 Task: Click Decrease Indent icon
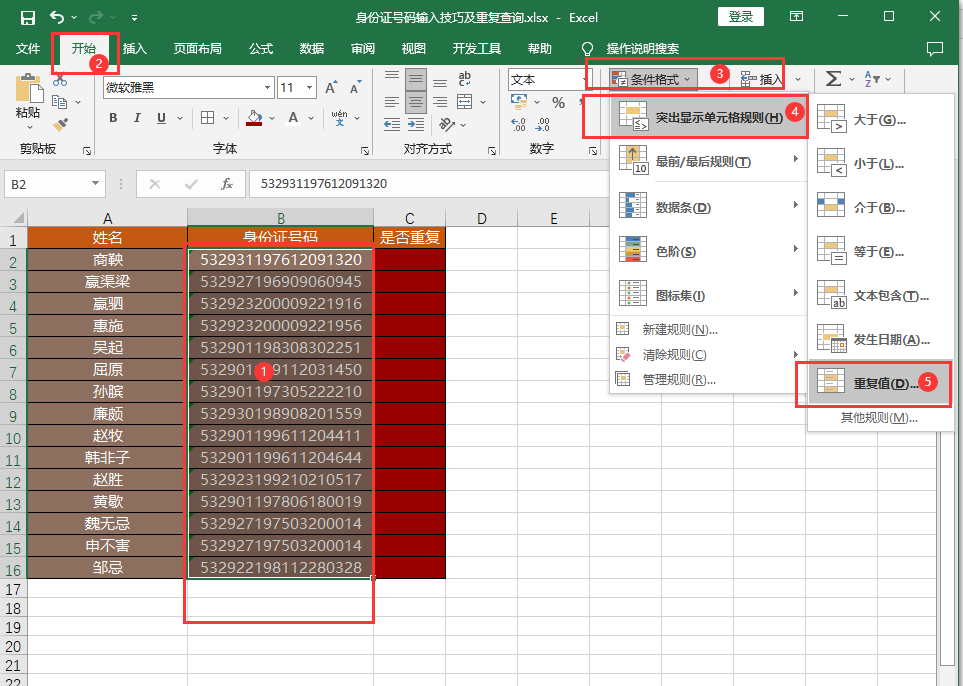coord(392,125)
